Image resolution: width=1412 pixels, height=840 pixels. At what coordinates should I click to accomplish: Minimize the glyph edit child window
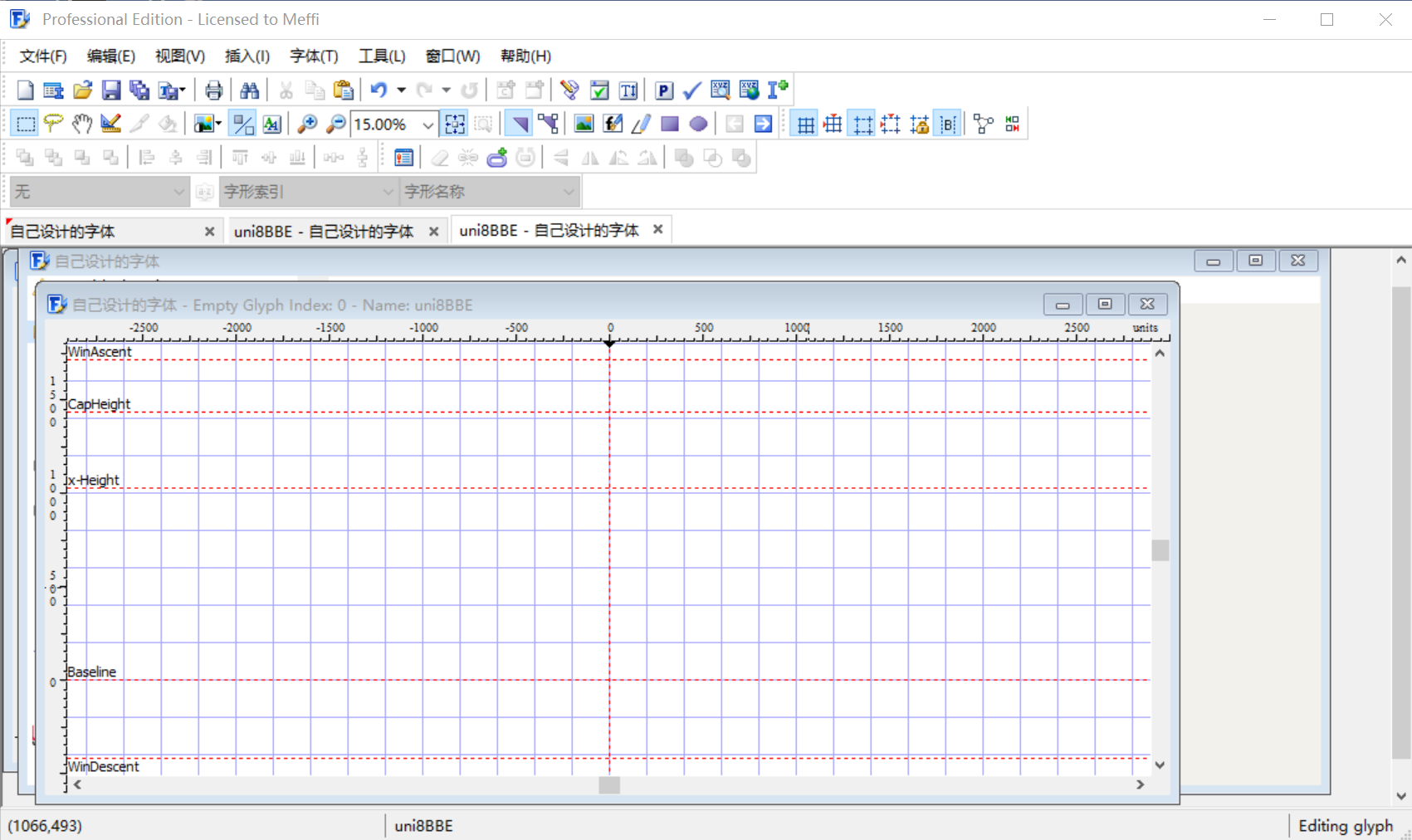coord(1062,305)
